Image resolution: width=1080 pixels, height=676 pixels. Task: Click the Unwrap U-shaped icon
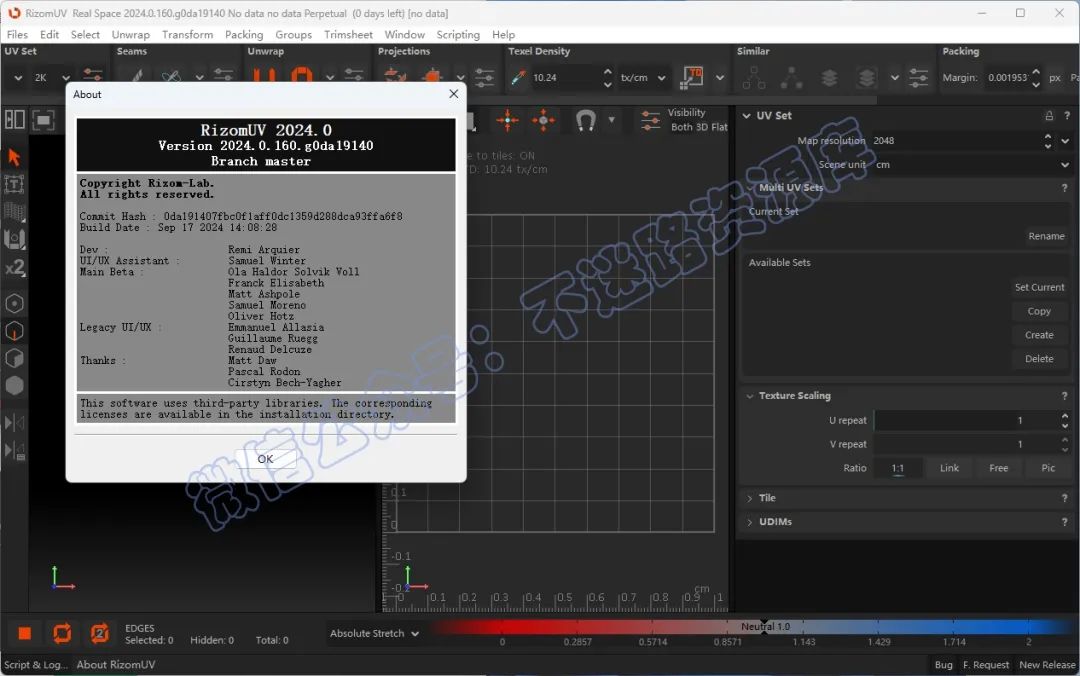tap(264, 76)
